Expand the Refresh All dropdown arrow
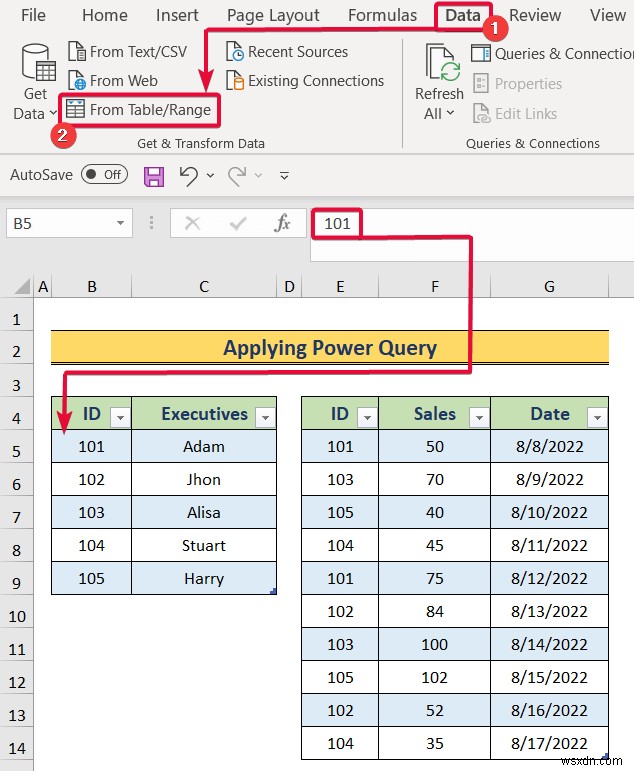This screenshot has width=634, height=771. [x=451, y=114]
